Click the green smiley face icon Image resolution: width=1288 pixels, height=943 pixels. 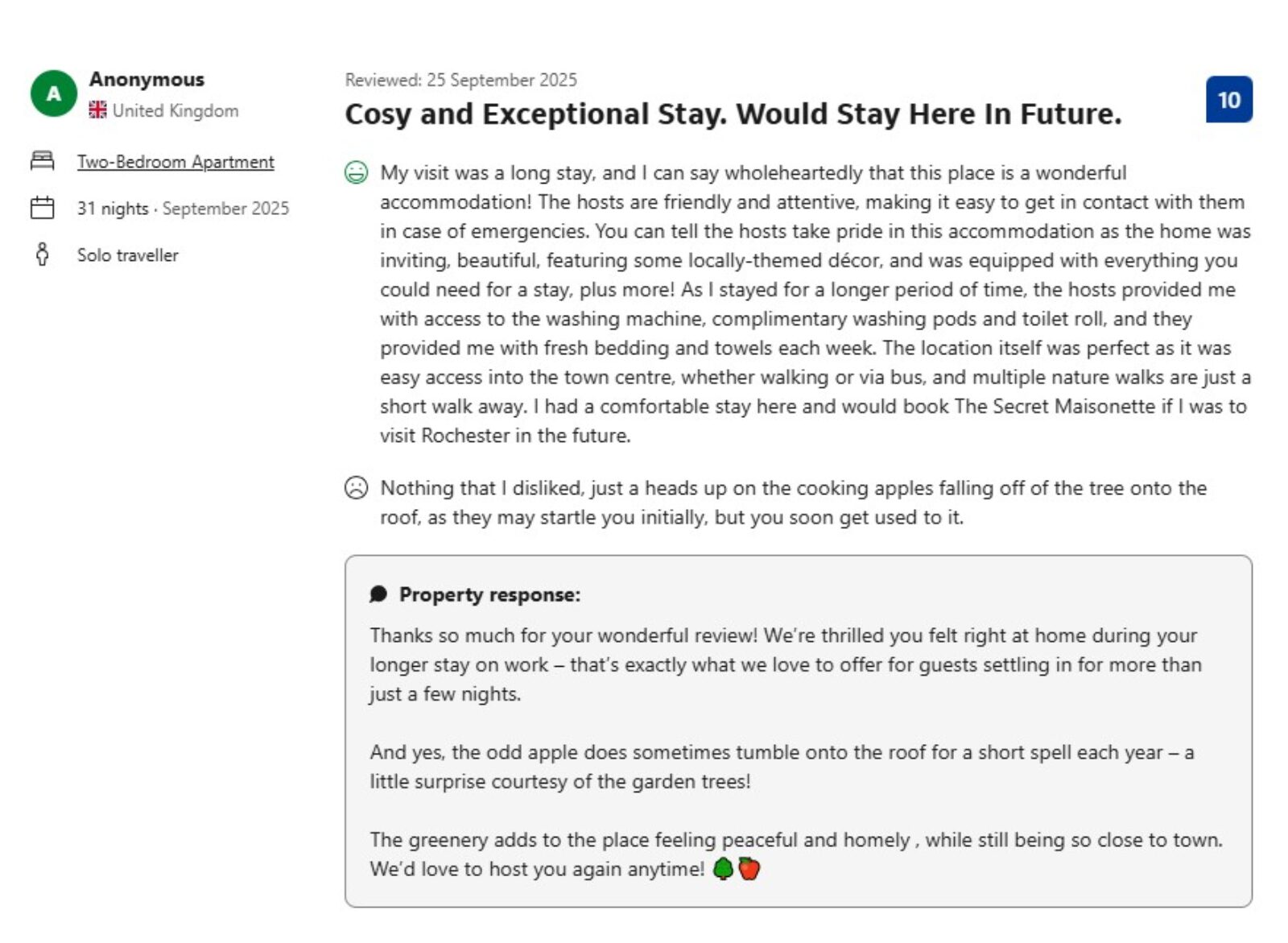point(356,172)
